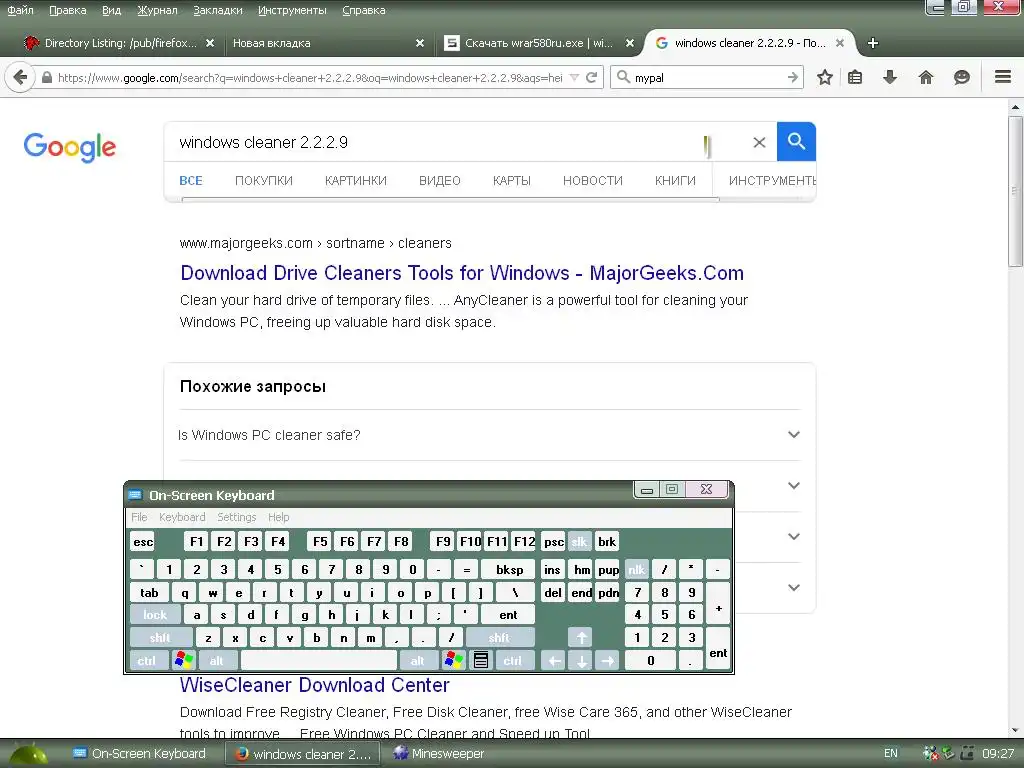Toggle the left alt key
Image resolution: width=1024 pixels, height=768 pixels.
(217, 660)
